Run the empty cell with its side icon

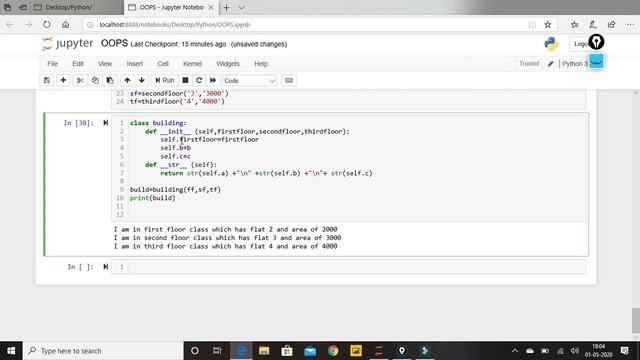point(106,267)
